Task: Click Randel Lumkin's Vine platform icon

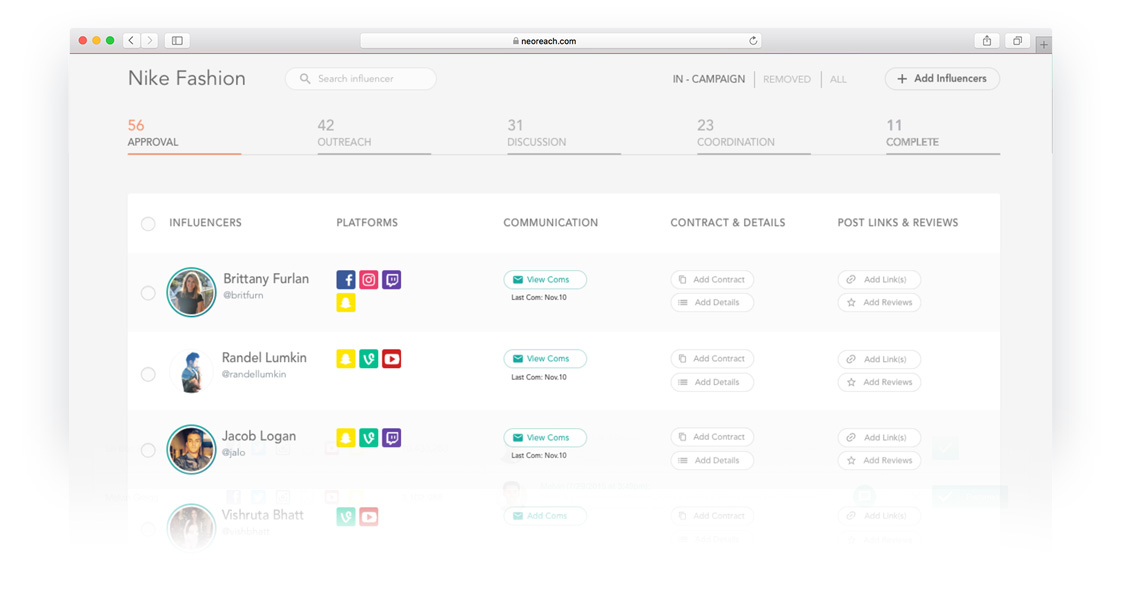Action: pos(368,359)
